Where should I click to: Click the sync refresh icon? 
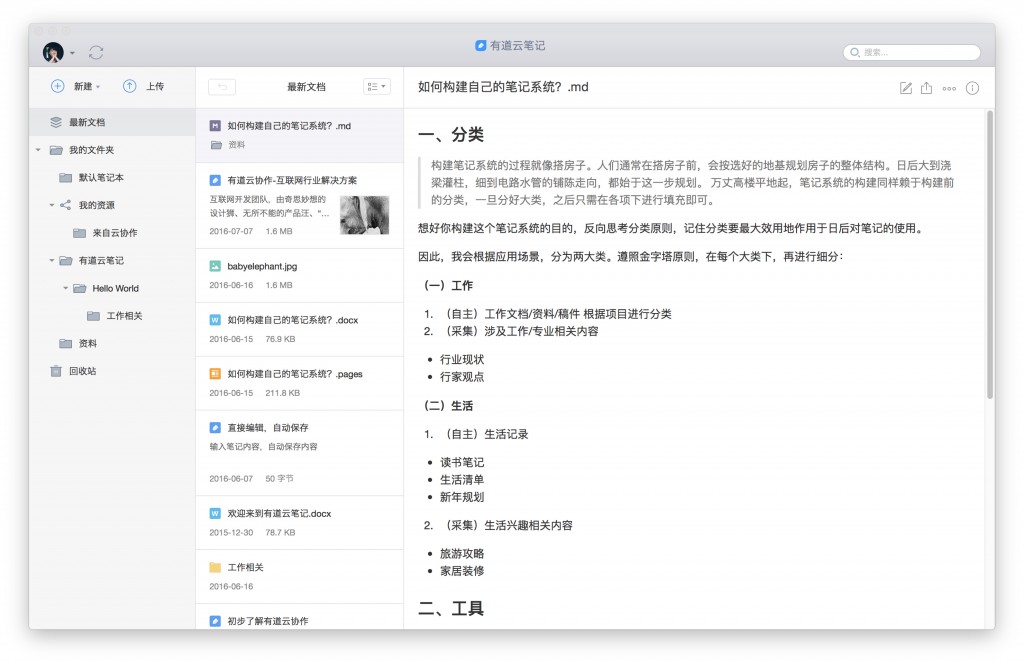(96, 52)
